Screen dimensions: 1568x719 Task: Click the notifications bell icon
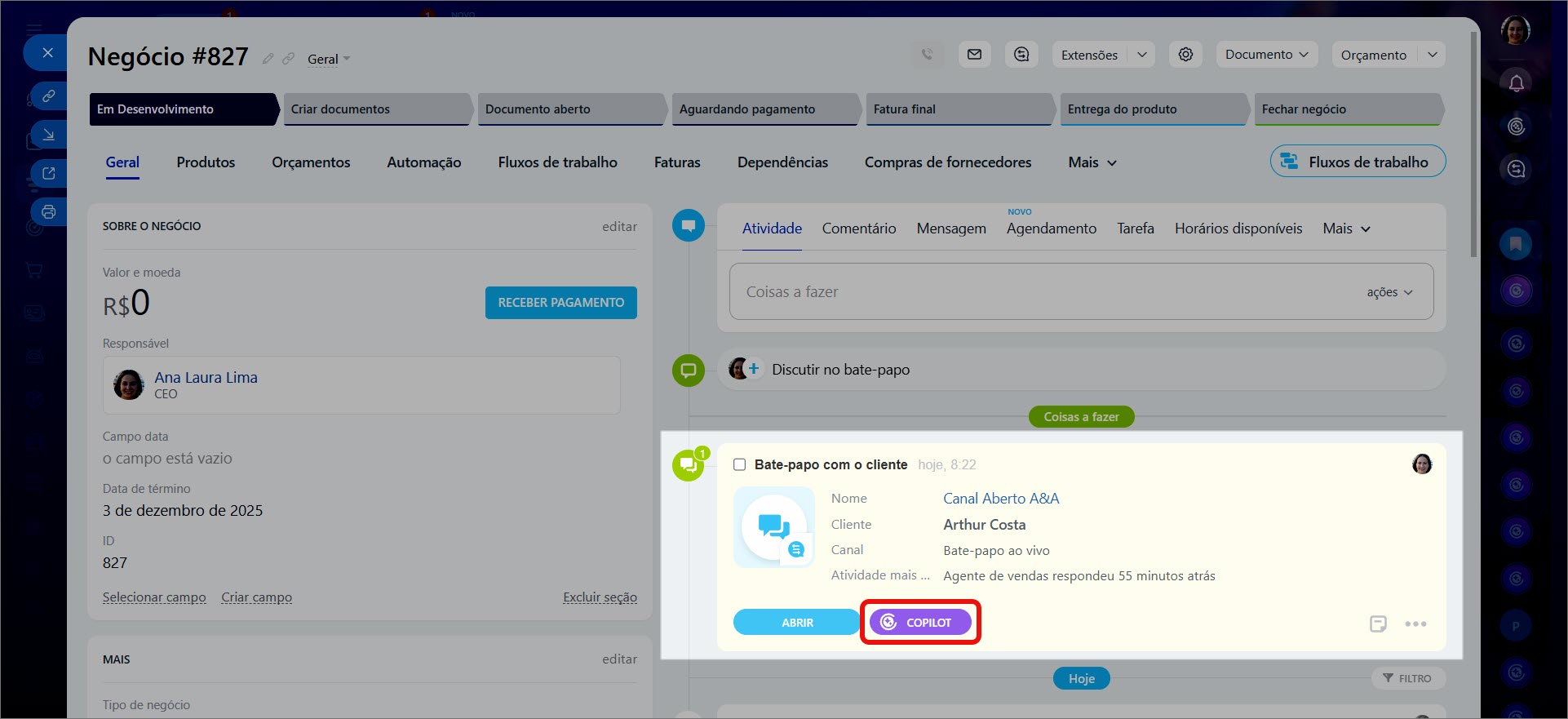point(1516,83)
